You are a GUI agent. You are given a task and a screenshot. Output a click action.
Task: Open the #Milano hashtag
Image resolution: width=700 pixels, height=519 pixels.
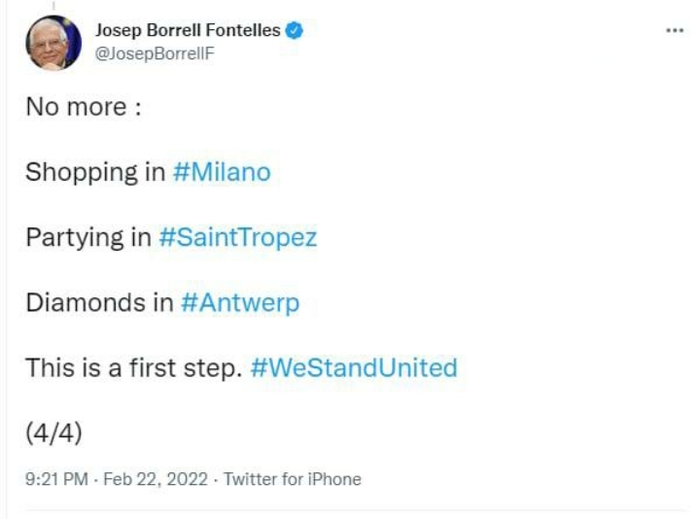[221, 172]
